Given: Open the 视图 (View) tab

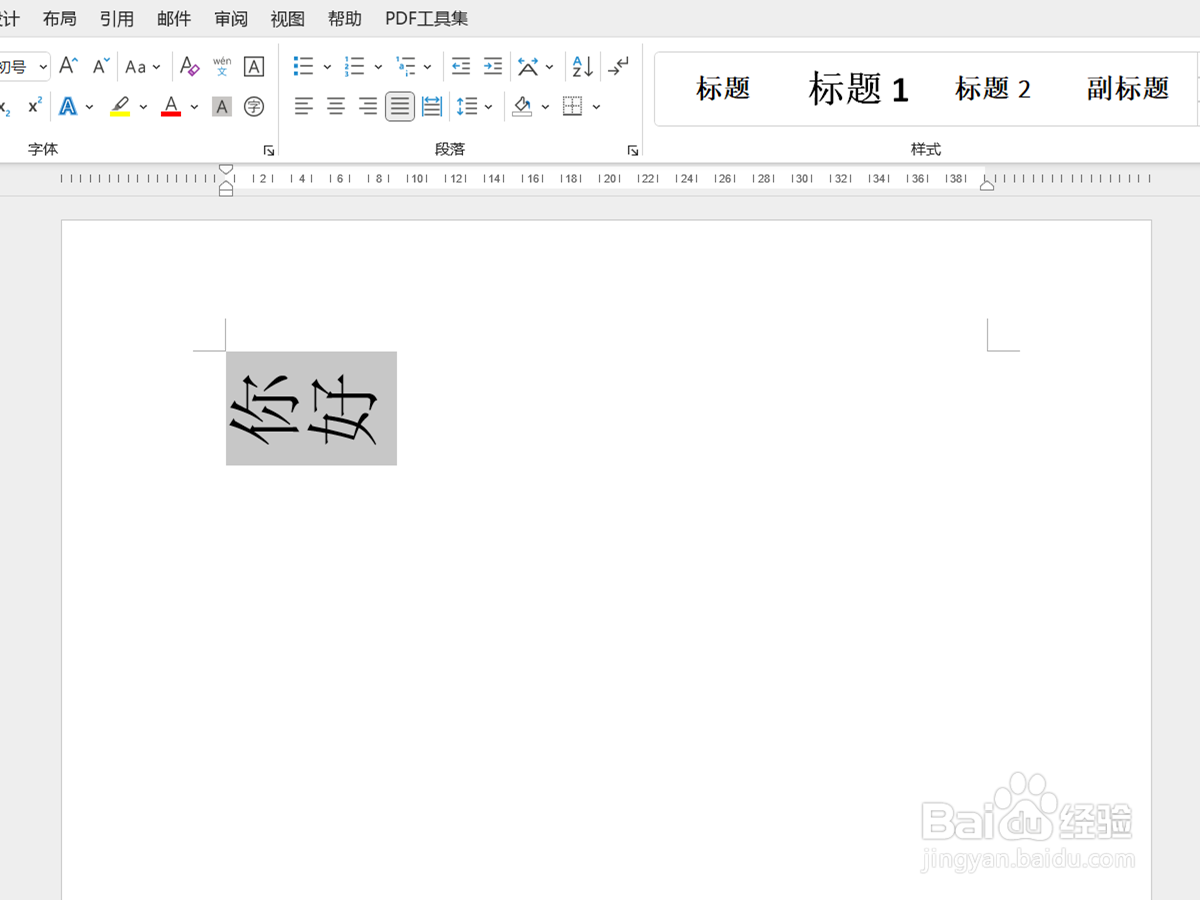Looking at the screenshot, I should (x=288, y=18).
